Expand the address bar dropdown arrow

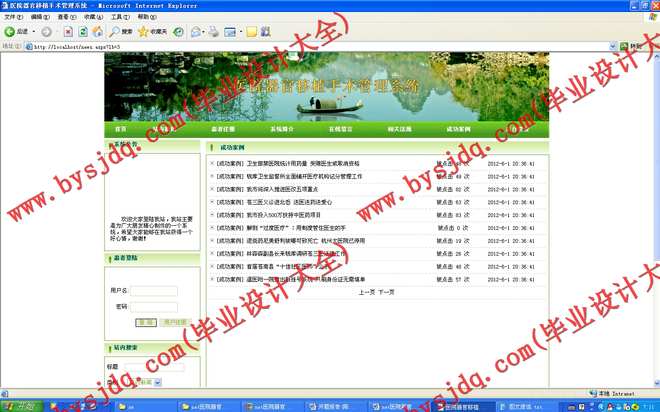click(615, 46)
